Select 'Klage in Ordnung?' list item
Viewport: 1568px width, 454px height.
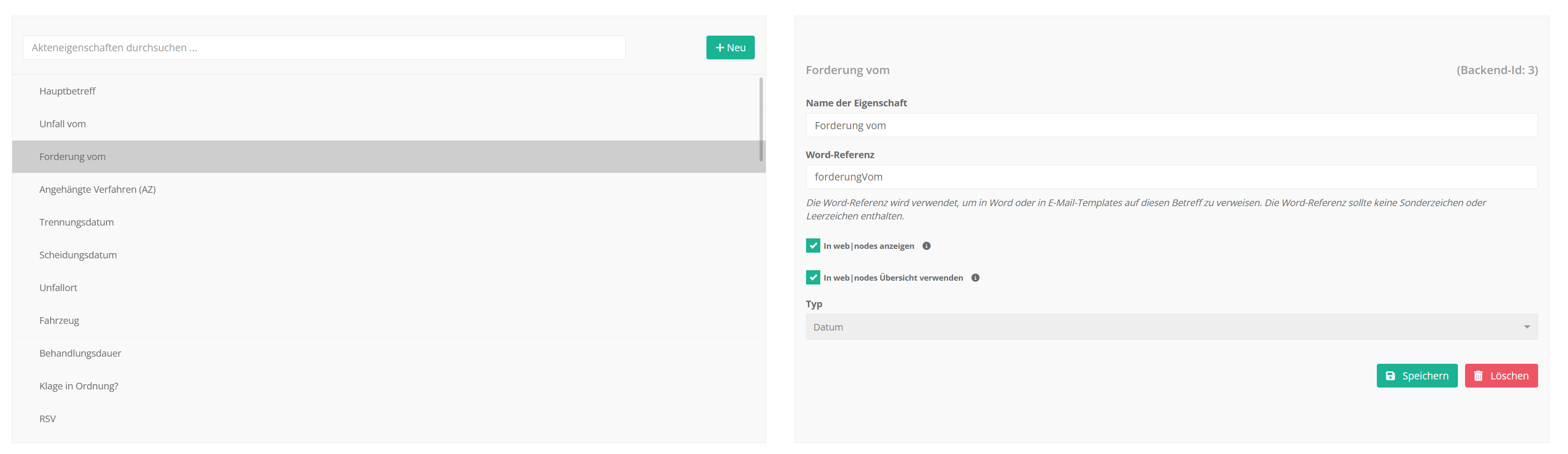click(79, 387)
